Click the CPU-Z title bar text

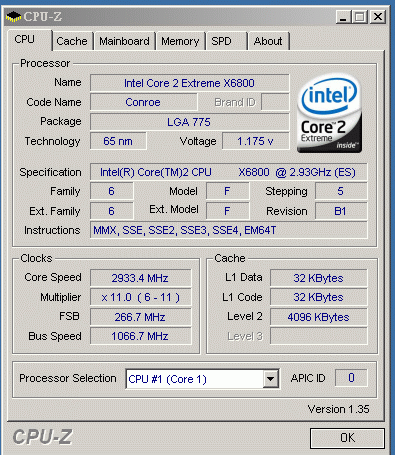pyautogui.click(x=43, y=17)
